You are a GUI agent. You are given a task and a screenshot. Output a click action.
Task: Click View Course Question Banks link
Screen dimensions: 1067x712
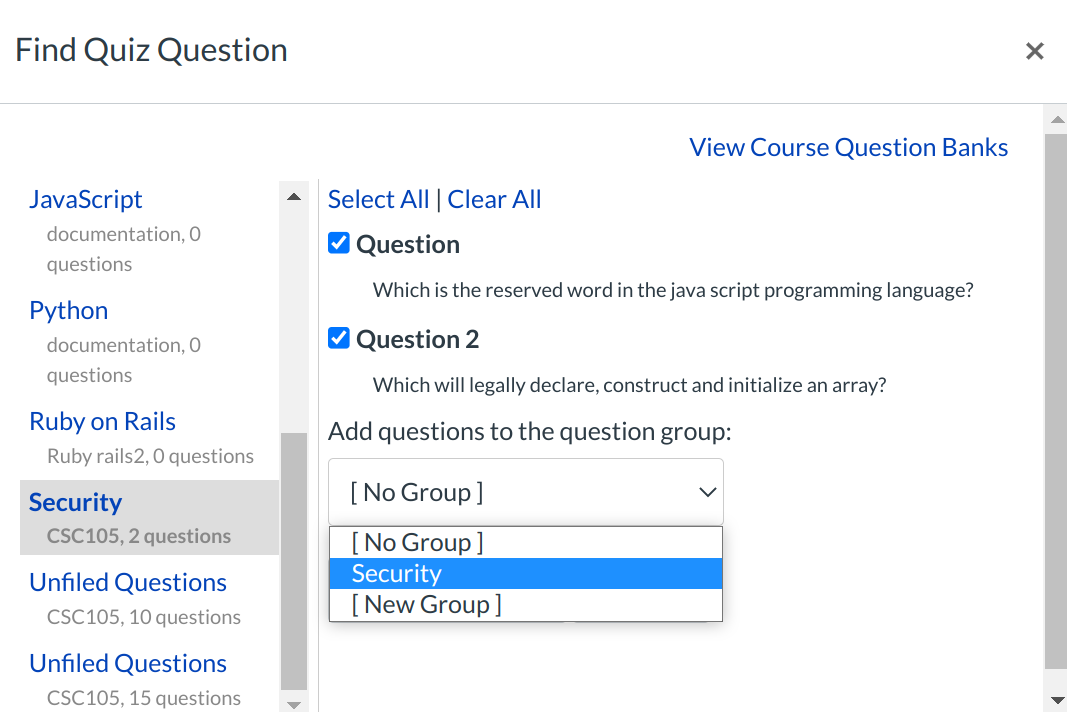[x=848, y=147]
